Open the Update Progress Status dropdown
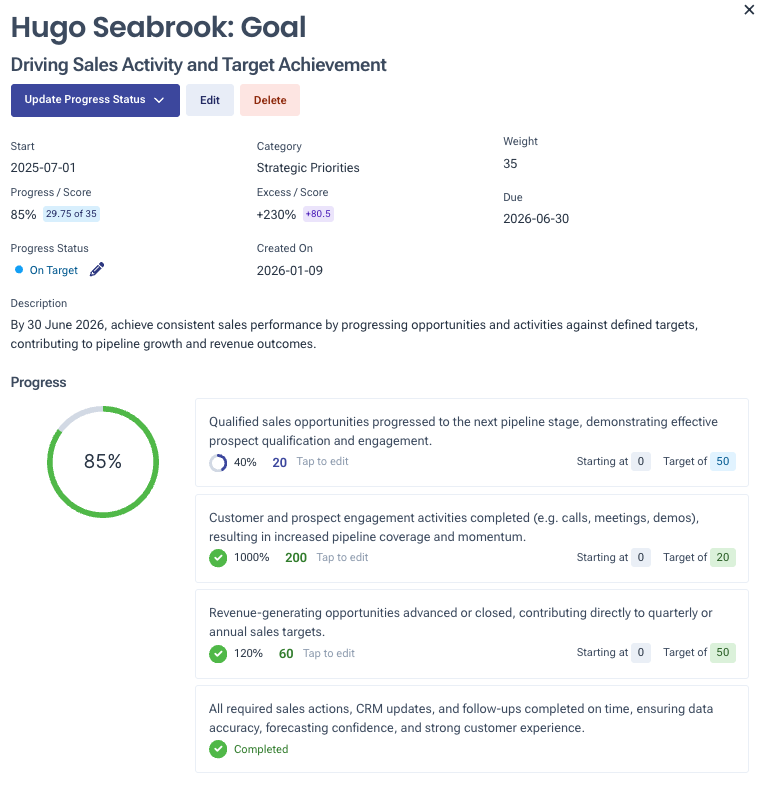Screen dimensions: 761x786 [x=95, y=100]
